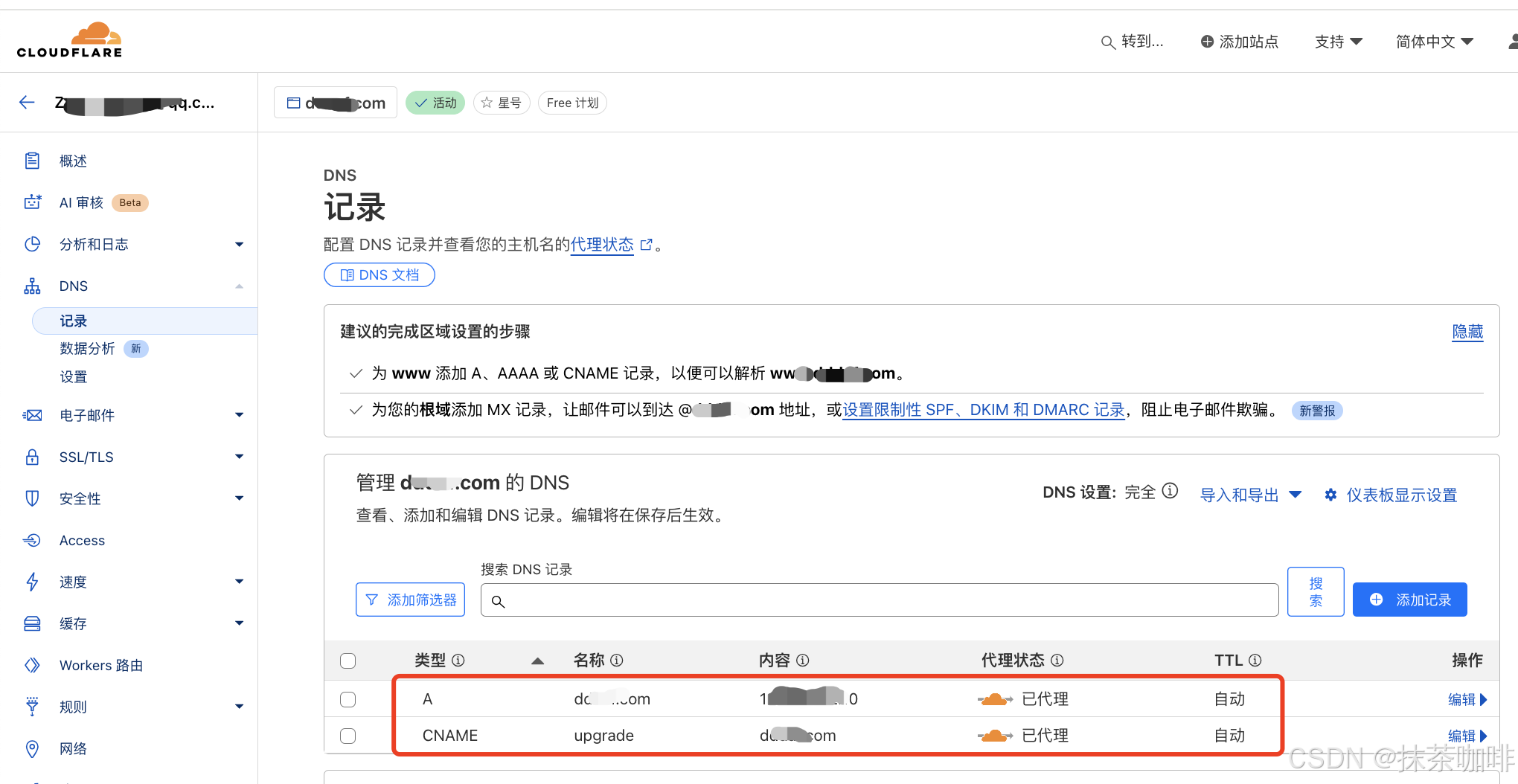Viewport: 1518px width, 784px height.
Task: Click the 分析和日志 pie chart icon
Action: pyautogui.click(x=32, y=244)
